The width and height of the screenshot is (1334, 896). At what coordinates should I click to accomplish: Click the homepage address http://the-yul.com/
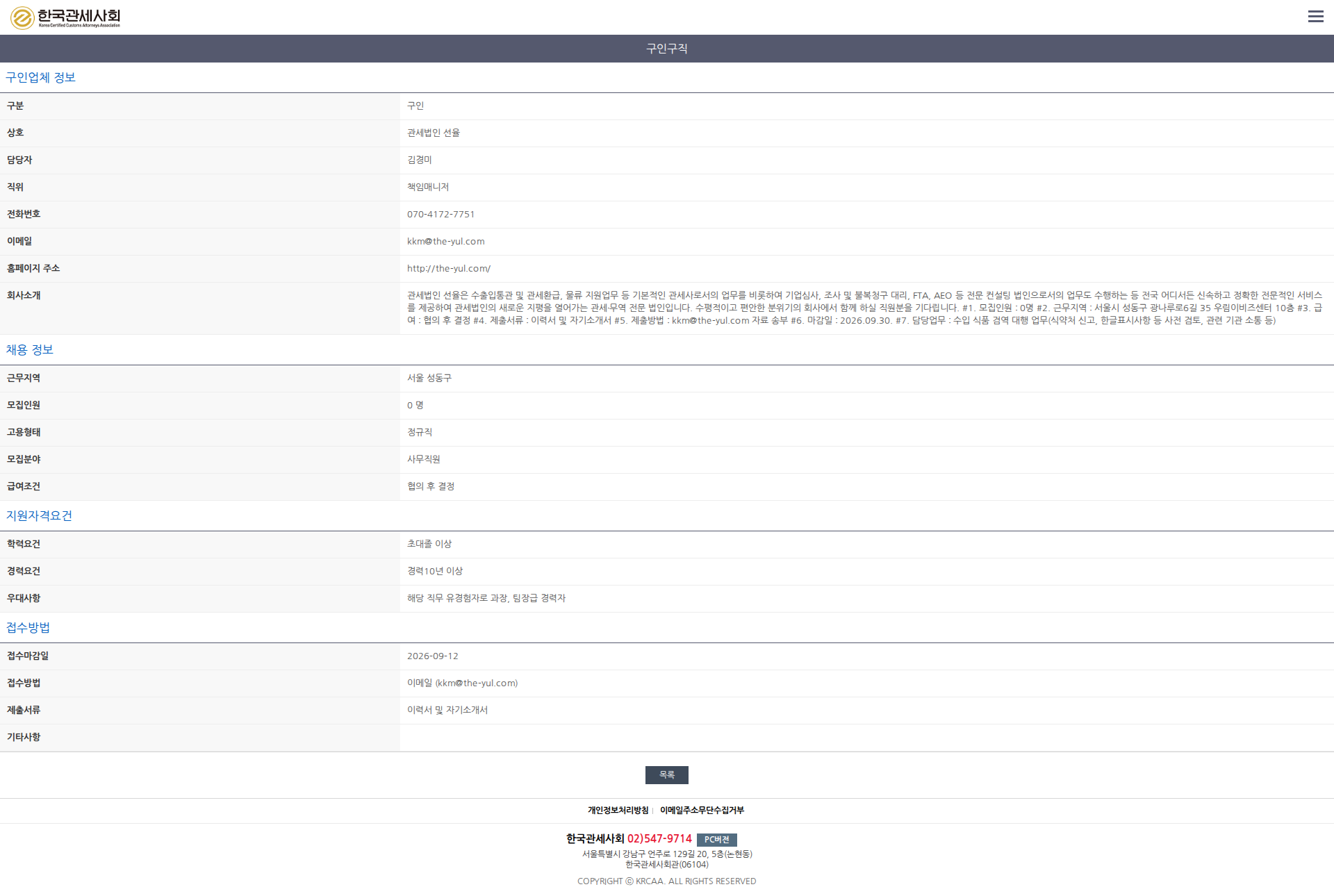coord(449,269)
